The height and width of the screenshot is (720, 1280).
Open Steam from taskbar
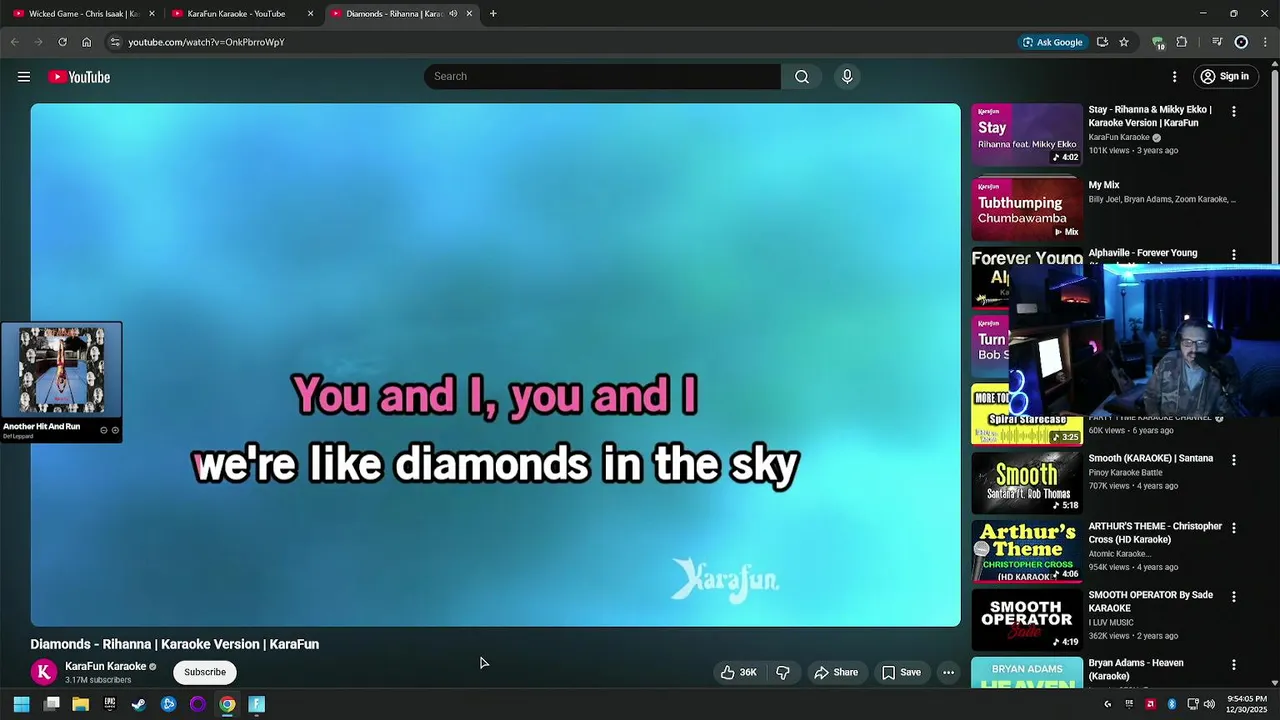tap(139, 704)
